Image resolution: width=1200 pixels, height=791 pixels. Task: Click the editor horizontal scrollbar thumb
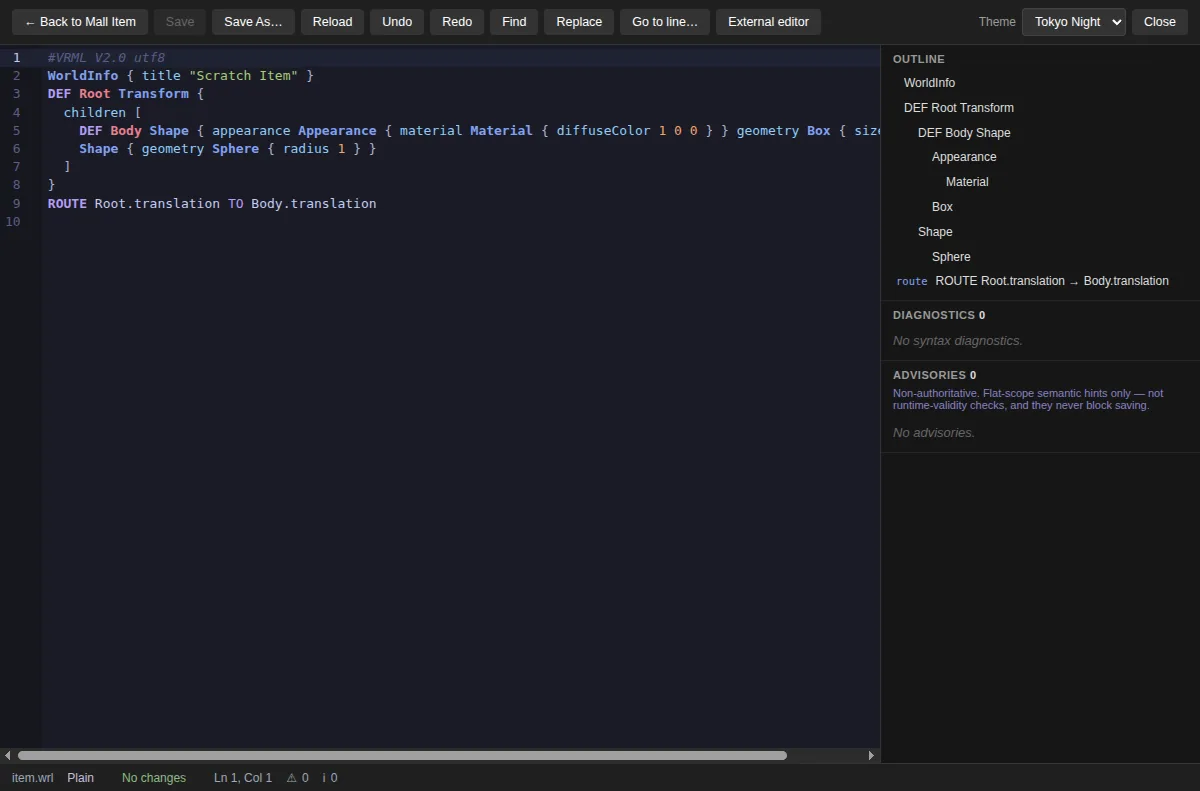click(x=402, y=755)
